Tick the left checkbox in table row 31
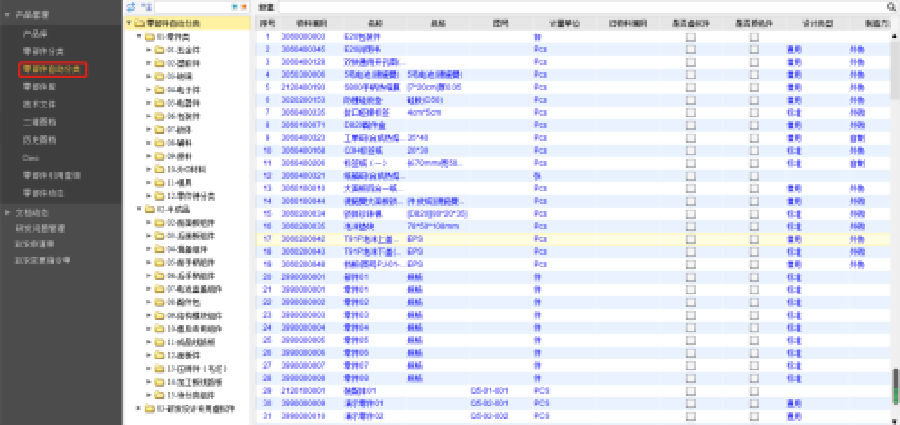The height and width of the screenshot is (425, 900). [690, 416]
